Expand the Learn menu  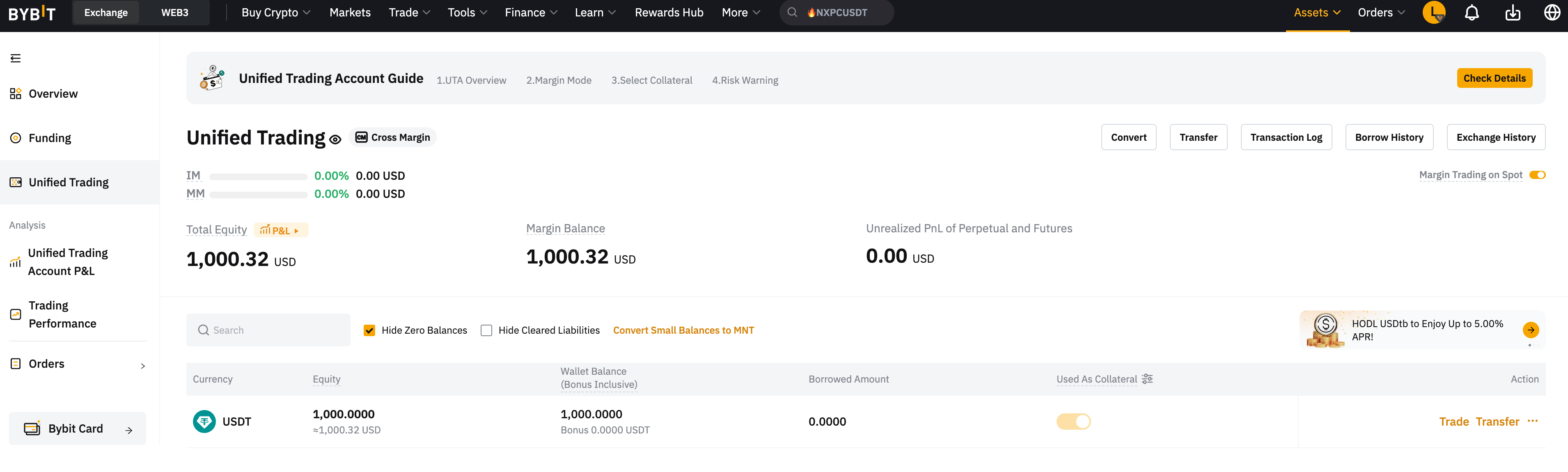(x=595, y=13)
